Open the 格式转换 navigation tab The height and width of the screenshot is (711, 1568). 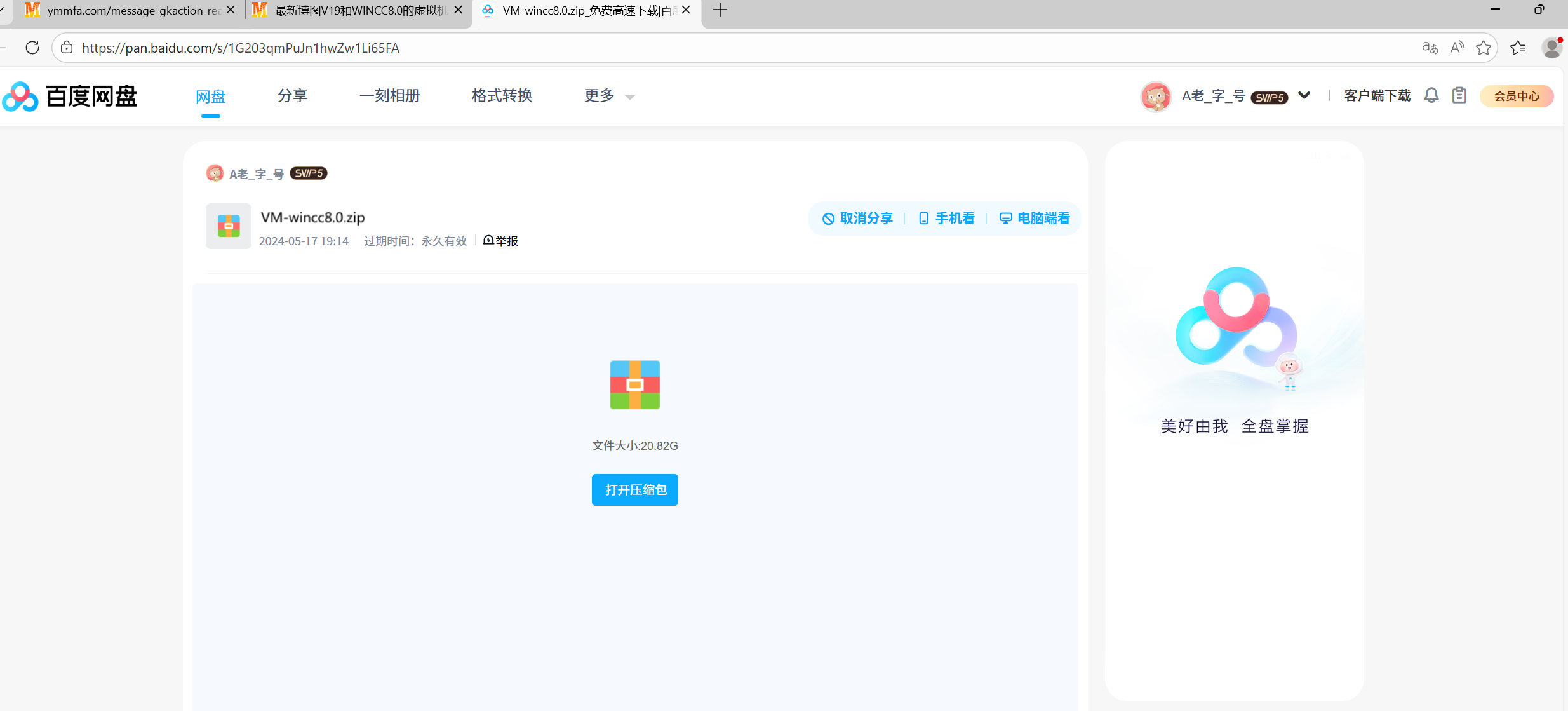click(x=502, y=96)
